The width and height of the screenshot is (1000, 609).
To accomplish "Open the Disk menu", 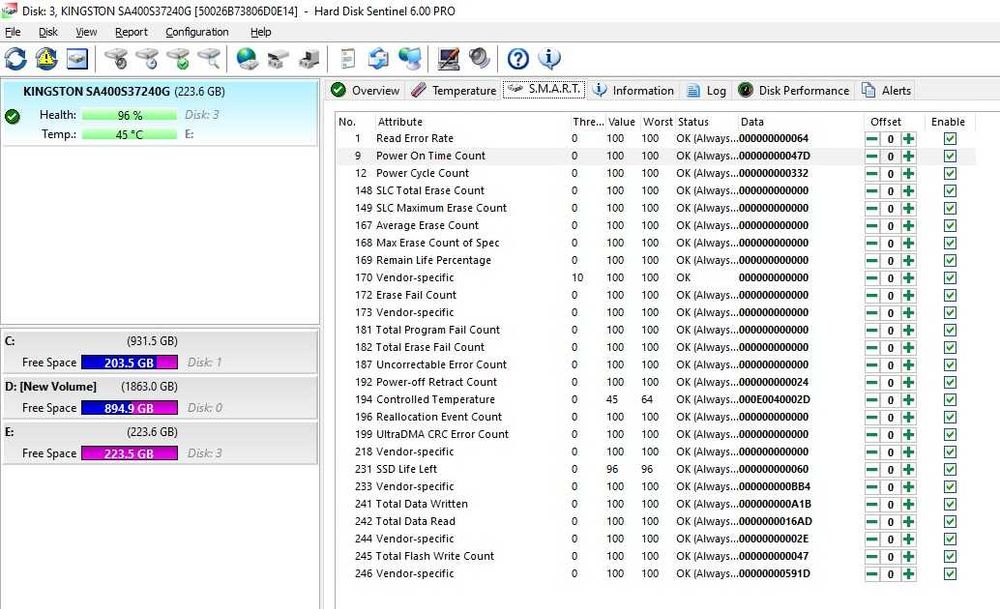I will click(48, 32).
